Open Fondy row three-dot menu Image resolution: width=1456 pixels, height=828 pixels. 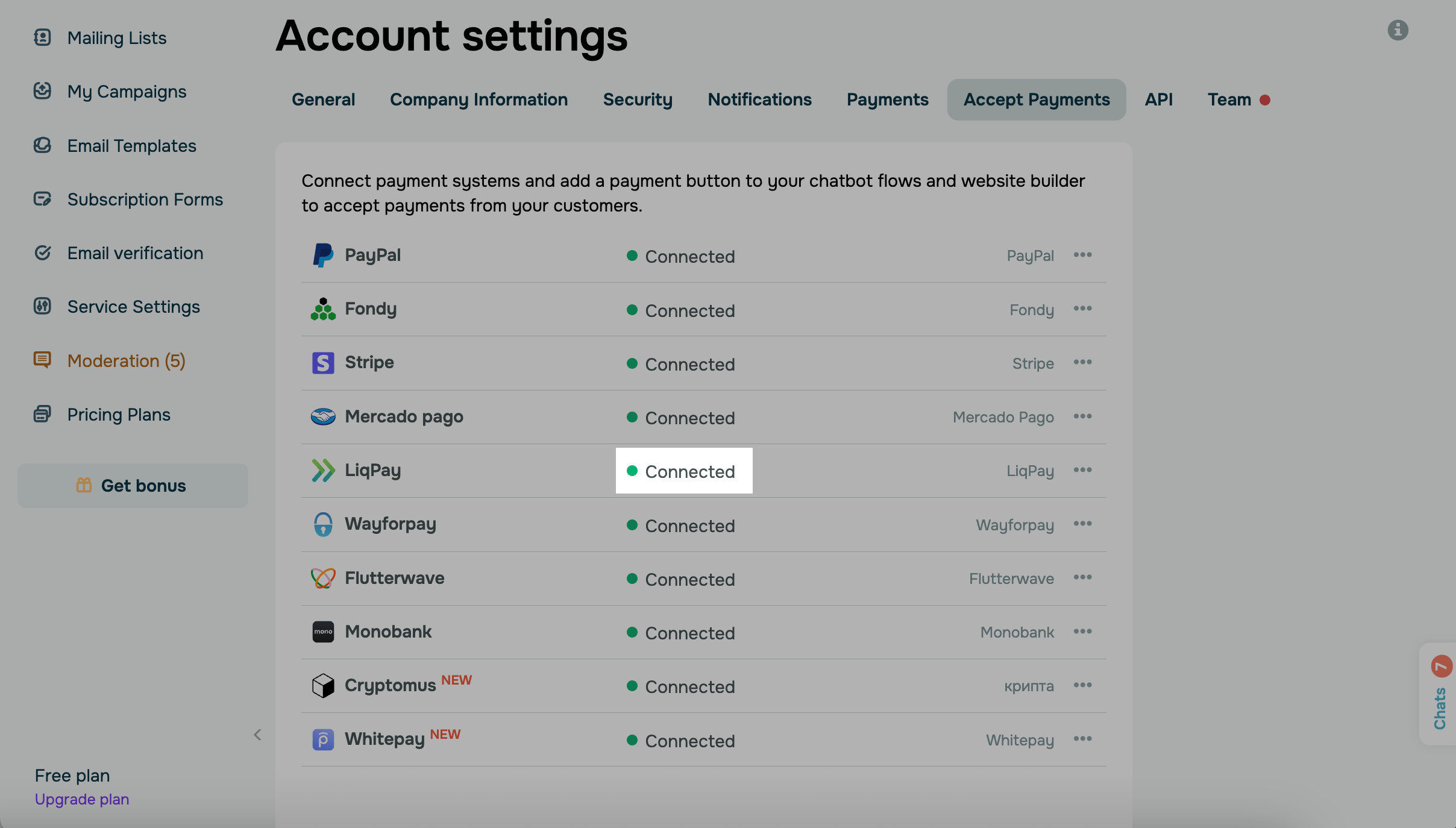click(x=1082, y=309)
